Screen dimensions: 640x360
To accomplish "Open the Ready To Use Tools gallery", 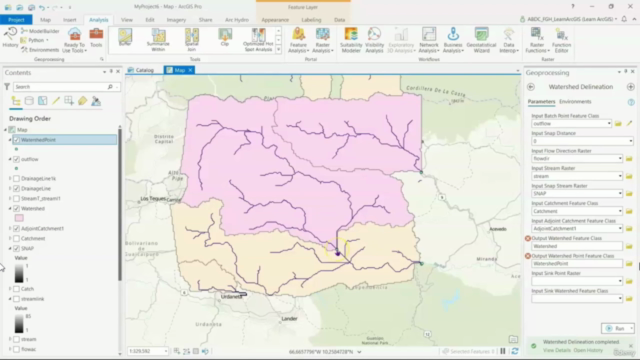I will coord(74,40).
